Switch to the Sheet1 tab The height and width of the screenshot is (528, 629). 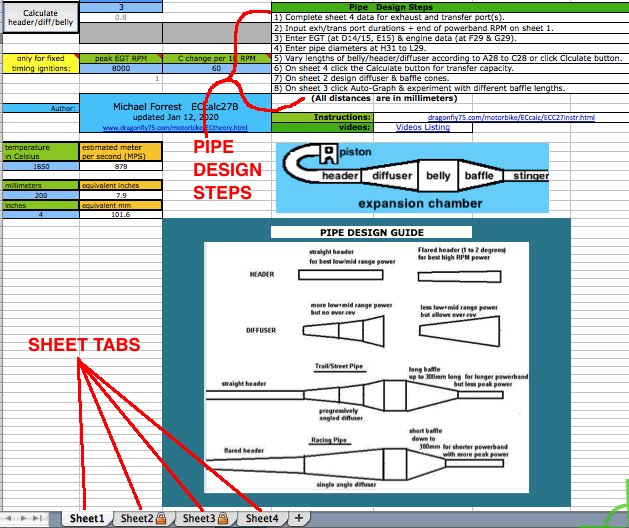click(x=86, y=518)
